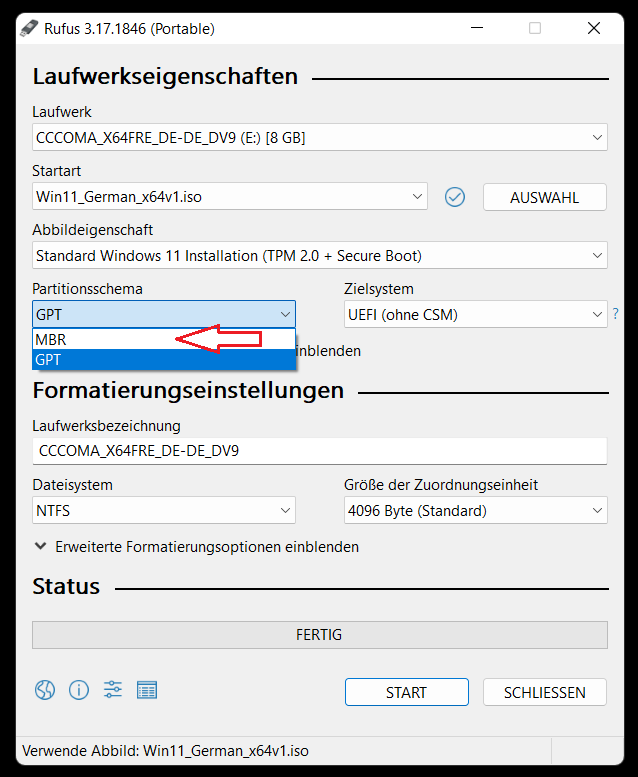Image resolution: width=638 pixels, height=777 pixels.
Task: Click the Rufus USB drive title icon
Action: [x=29, y=28]
